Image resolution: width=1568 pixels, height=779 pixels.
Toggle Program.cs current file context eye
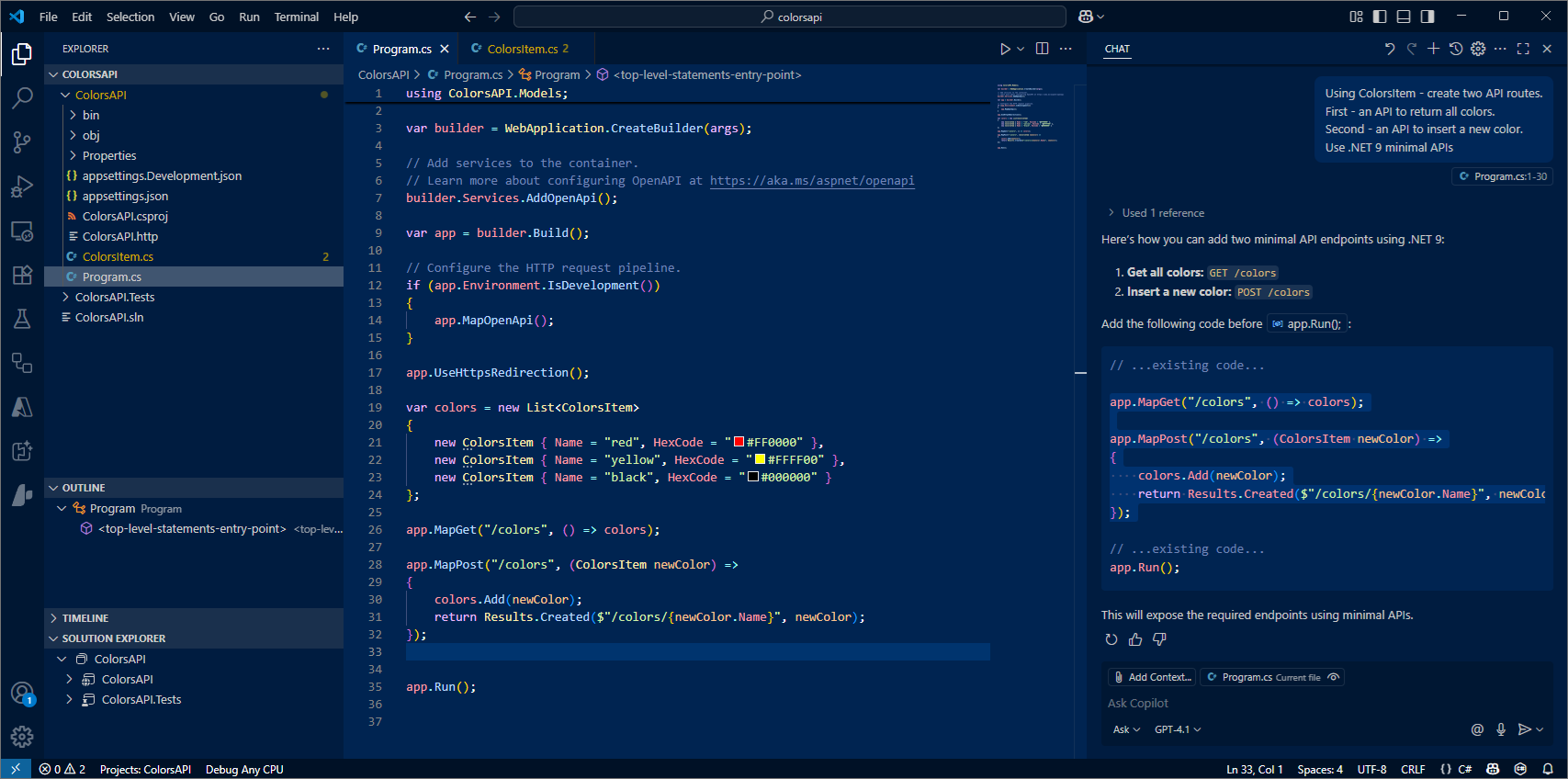click(1334, 677)
